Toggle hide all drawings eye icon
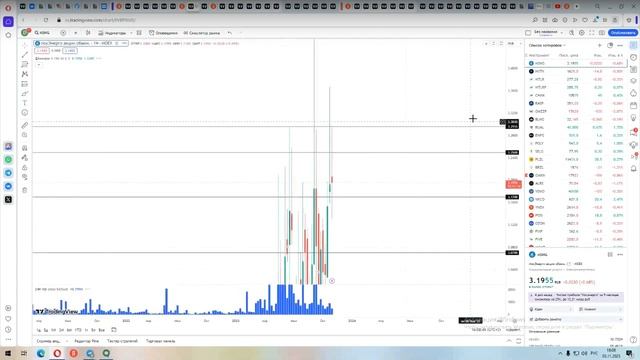The image size is (640, 360). 25,177
